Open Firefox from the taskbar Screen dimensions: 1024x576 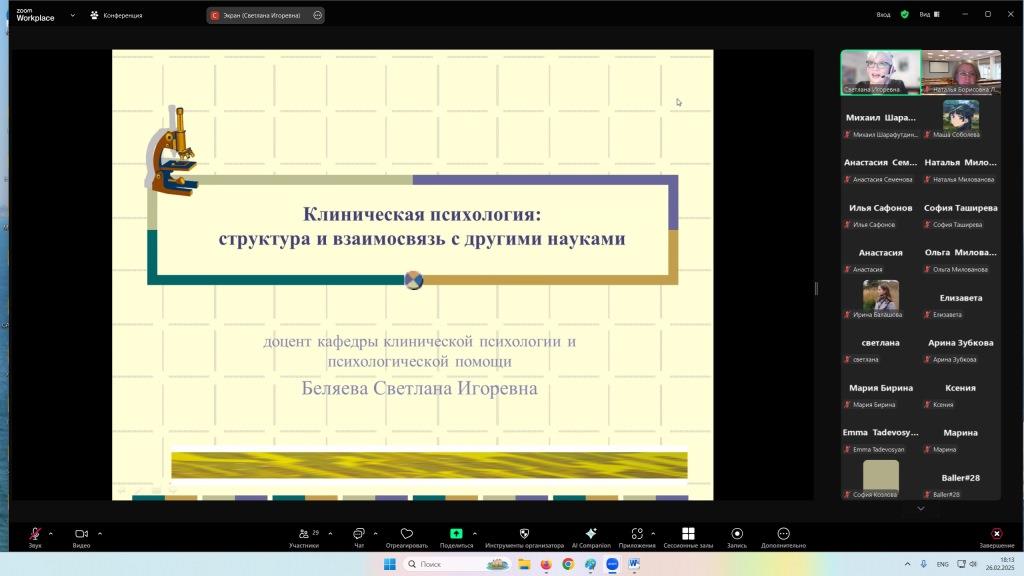[546, 564]
